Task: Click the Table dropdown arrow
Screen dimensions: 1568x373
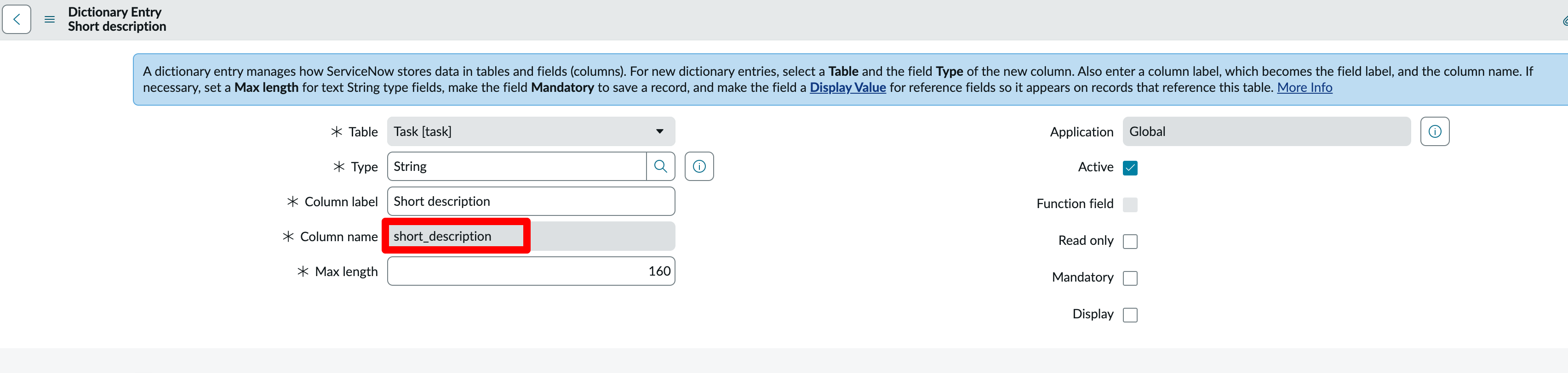Action: (x=659, y=131)
